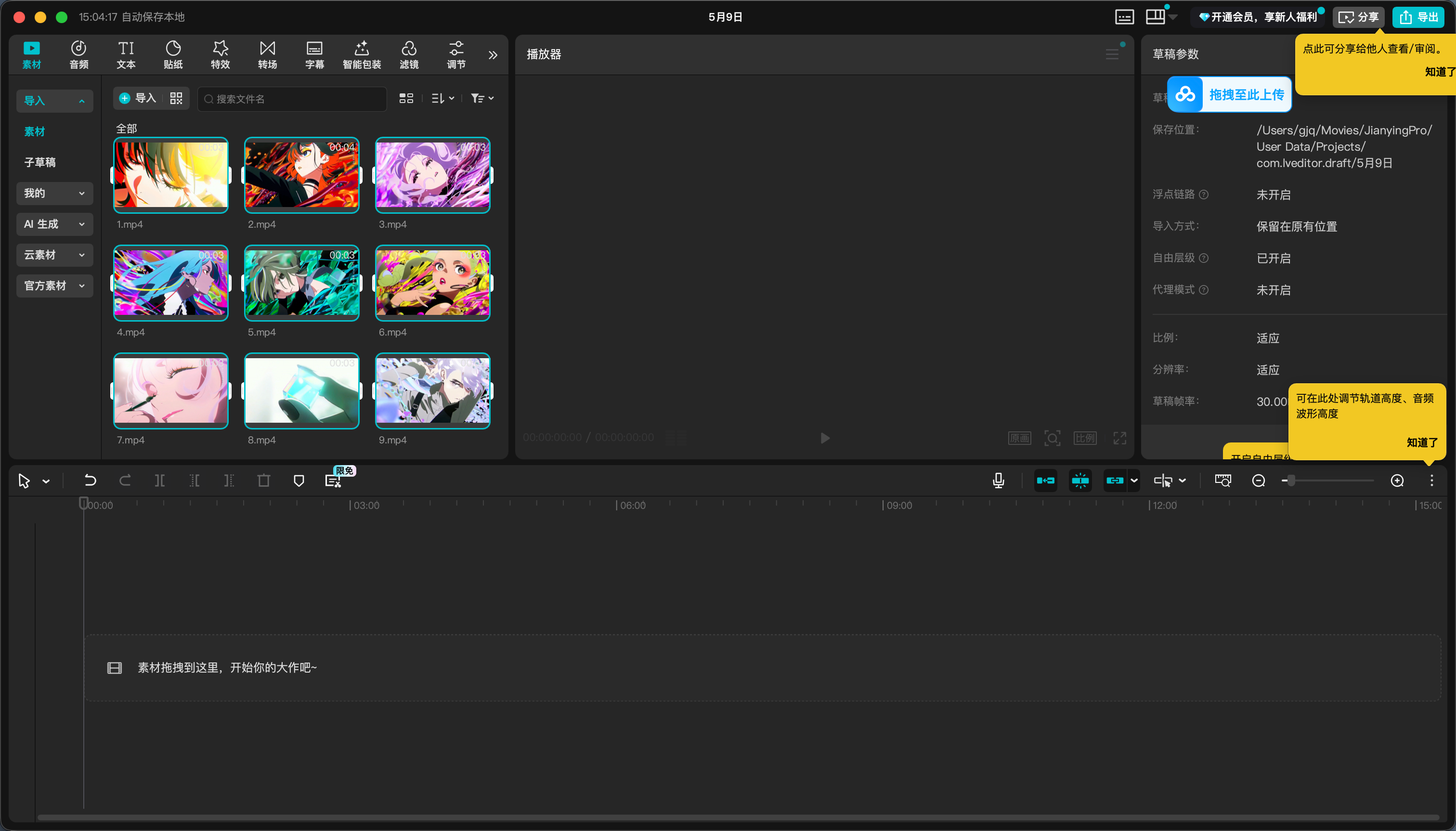This screenshot has width=1456, height=831.
Task: Click the delete-left trim tool
Action: tap(195, 480)
